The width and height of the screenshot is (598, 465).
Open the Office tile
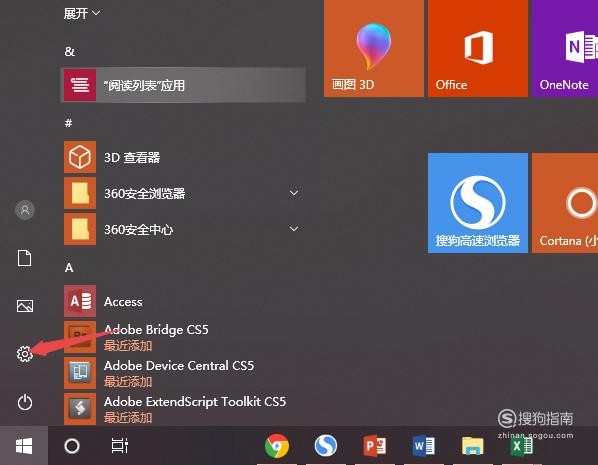coord(478,48)
